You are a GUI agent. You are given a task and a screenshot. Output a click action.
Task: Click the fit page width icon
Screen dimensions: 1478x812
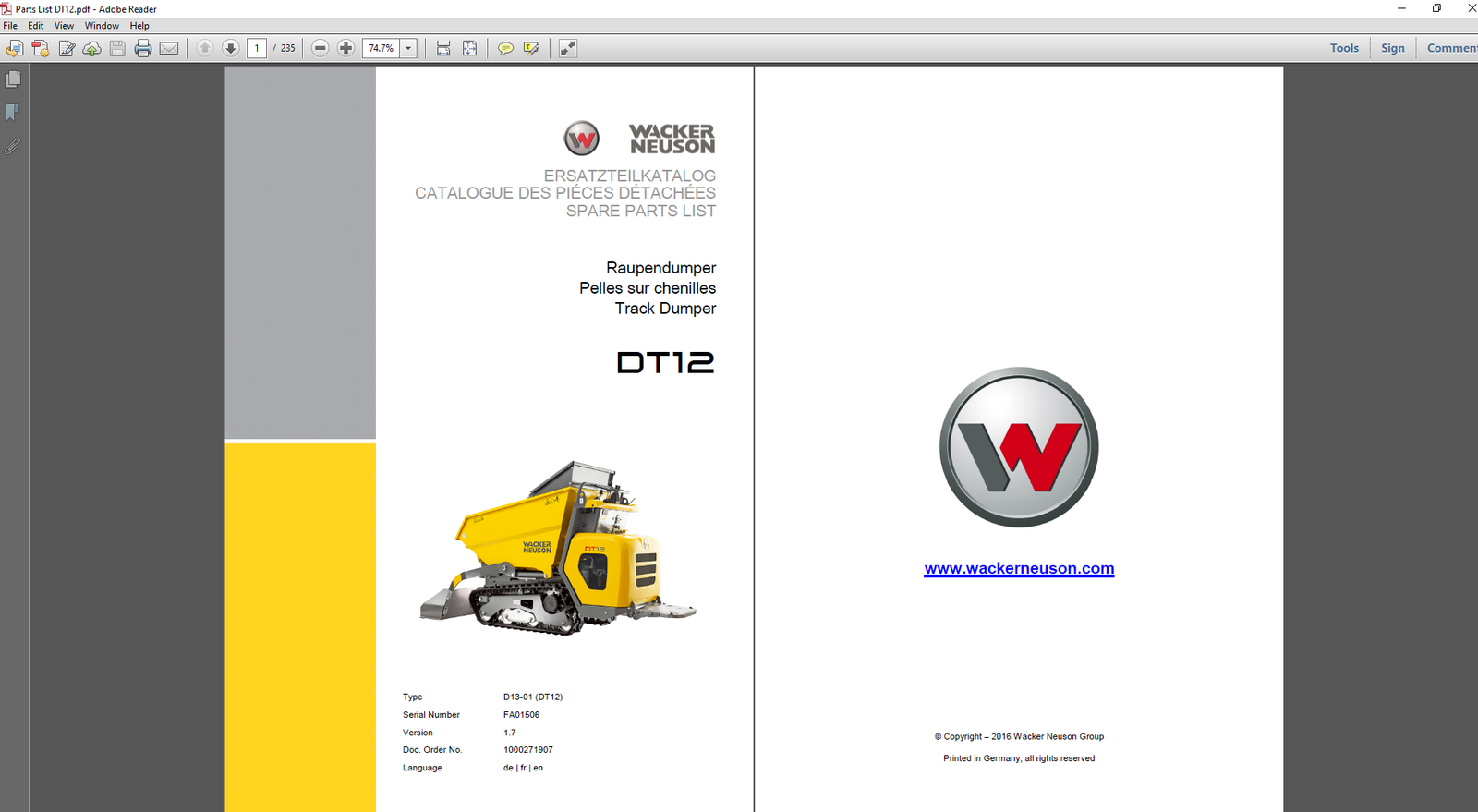(x=443, y=48)
